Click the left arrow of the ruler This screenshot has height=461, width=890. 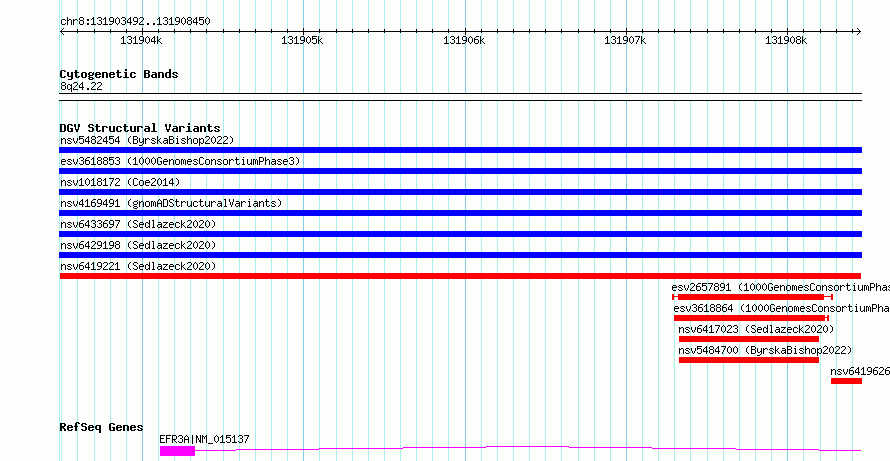62,32
